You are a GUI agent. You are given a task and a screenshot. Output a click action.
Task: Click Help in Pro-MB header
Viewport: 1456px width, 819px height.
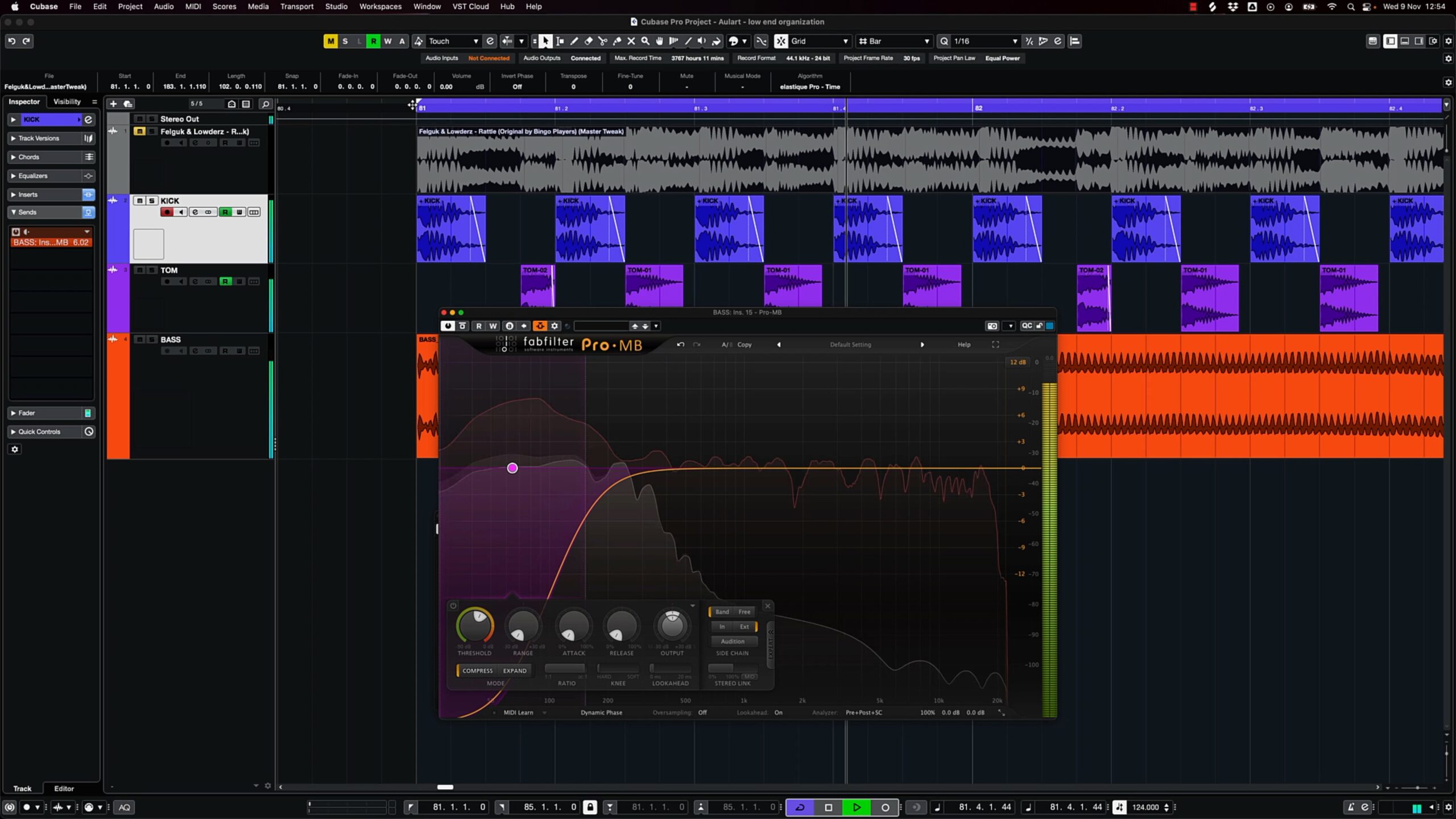click(x=964, y=345)
